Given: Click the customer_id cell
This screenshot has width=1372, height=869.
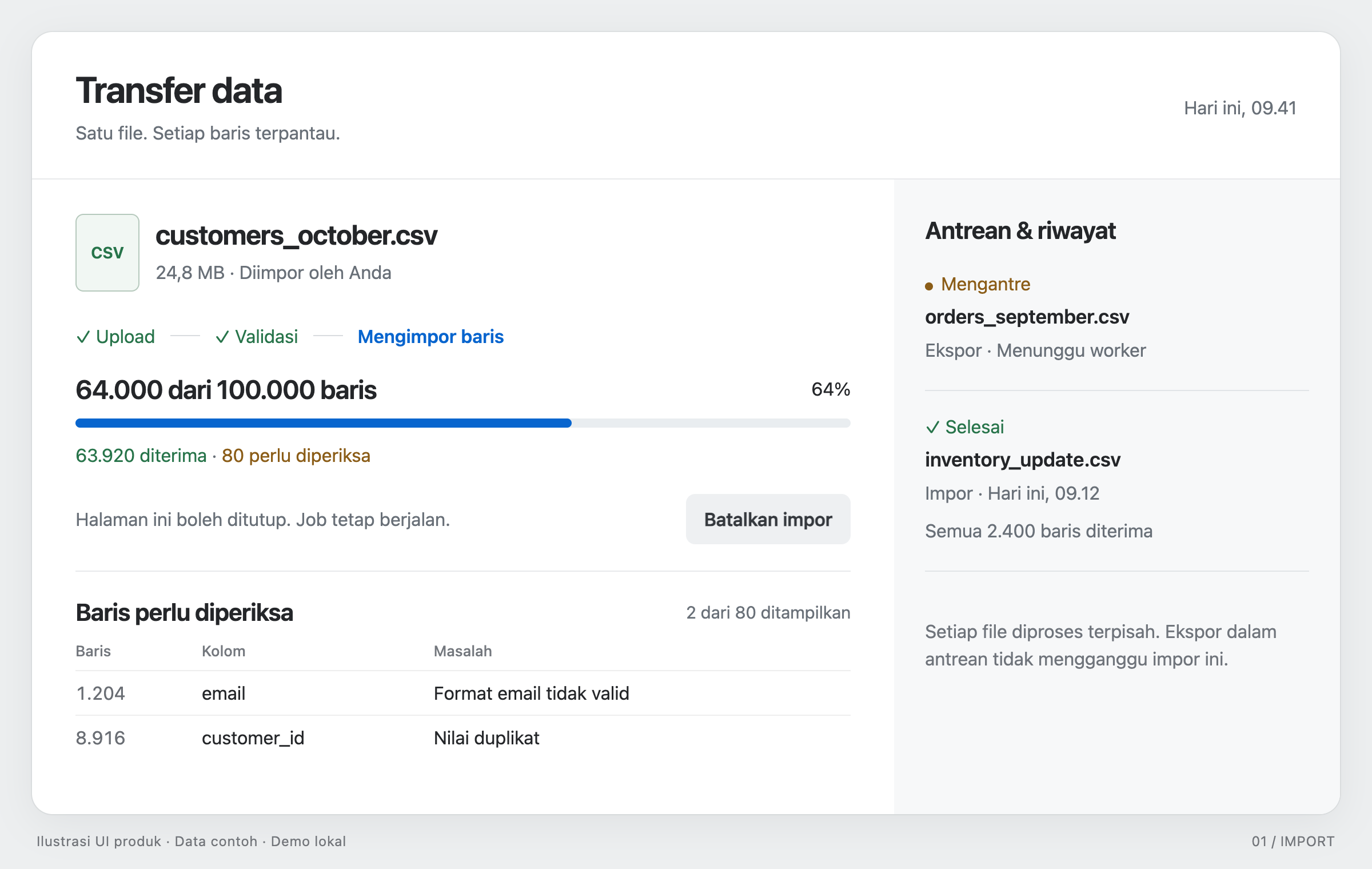Looking at the screenshot, I should pyautogui.click(x=253, y=738).
